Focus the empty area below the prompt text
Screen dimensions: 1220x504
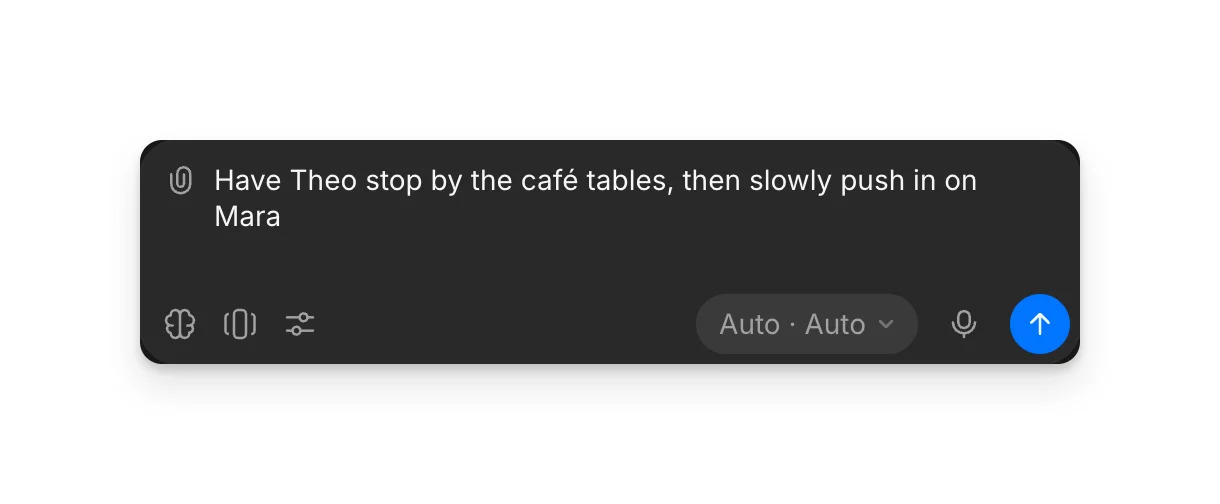610,262
